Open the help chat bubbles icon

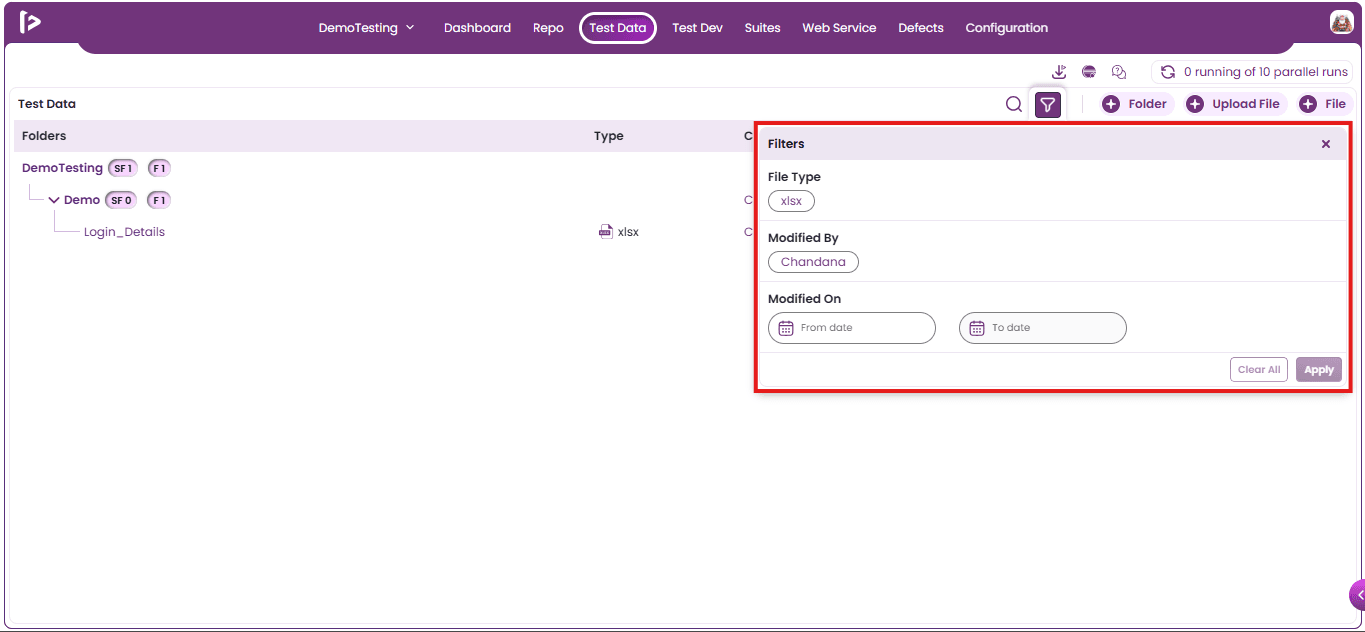[x=1119, y=72]
